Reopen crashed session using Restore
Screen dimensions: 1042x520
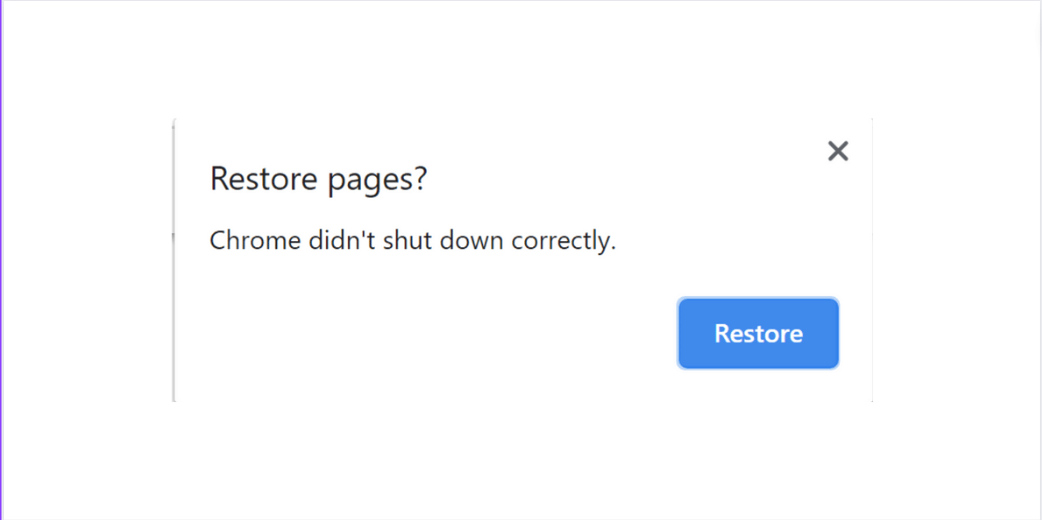[758, 333]
